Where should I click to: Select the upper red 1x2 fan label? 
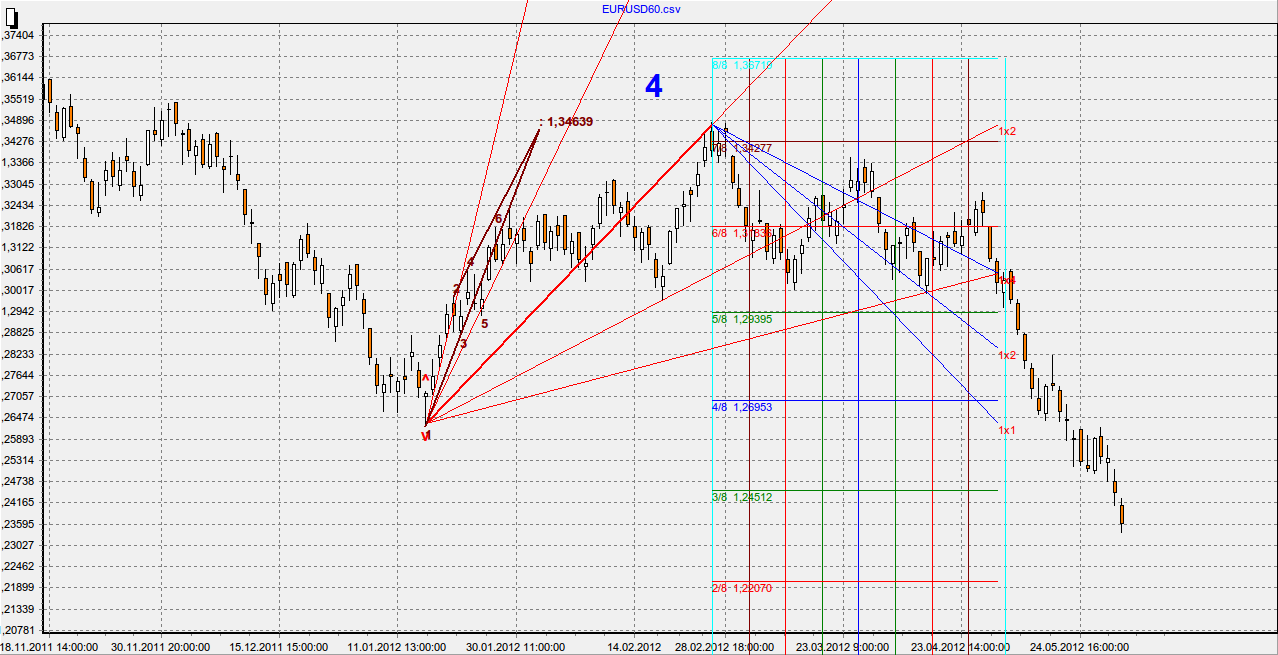tap(1007, 131)
